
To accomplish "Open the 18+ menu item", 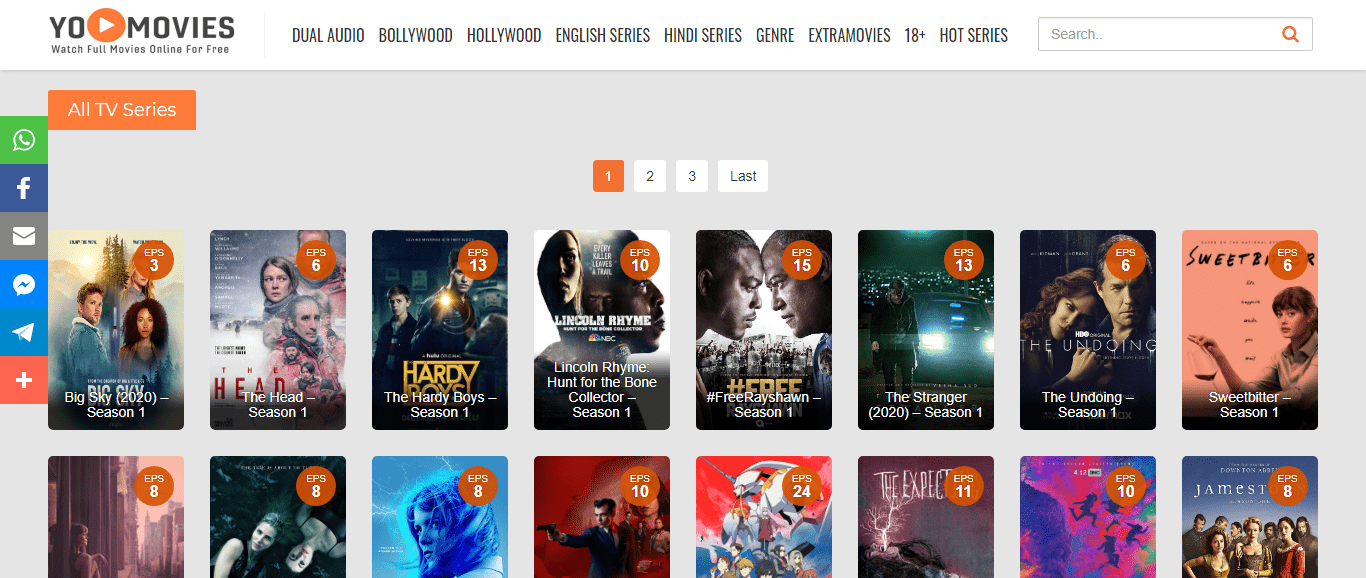I will pyautogui.click(x=915, y=35).
